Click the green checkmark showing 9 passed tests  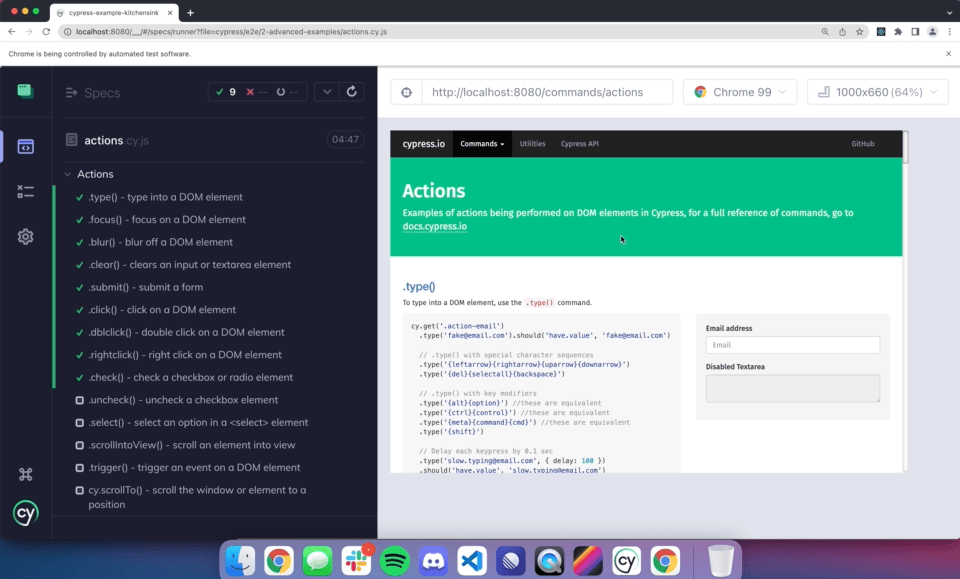point(224,91)
